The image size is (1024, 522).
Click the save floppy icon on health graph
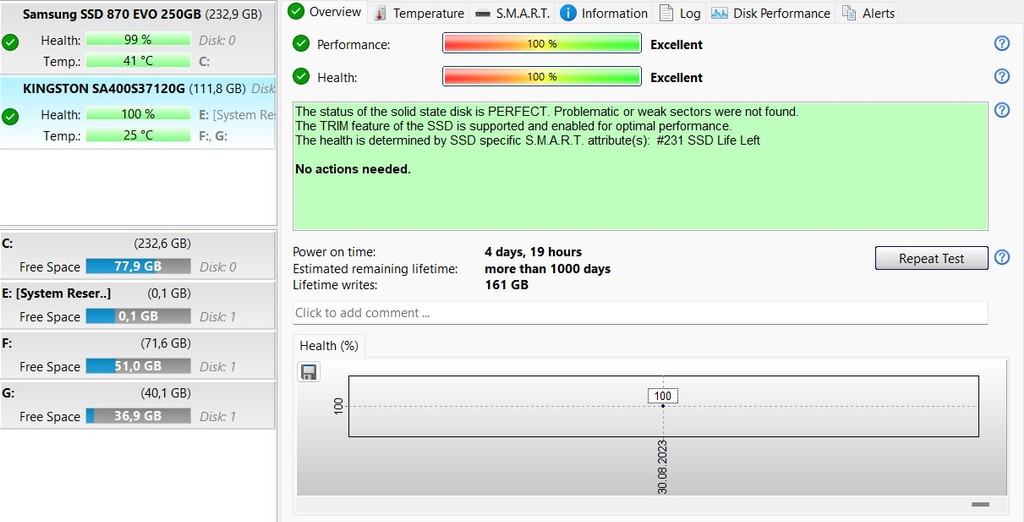click(x=308, y=372)
